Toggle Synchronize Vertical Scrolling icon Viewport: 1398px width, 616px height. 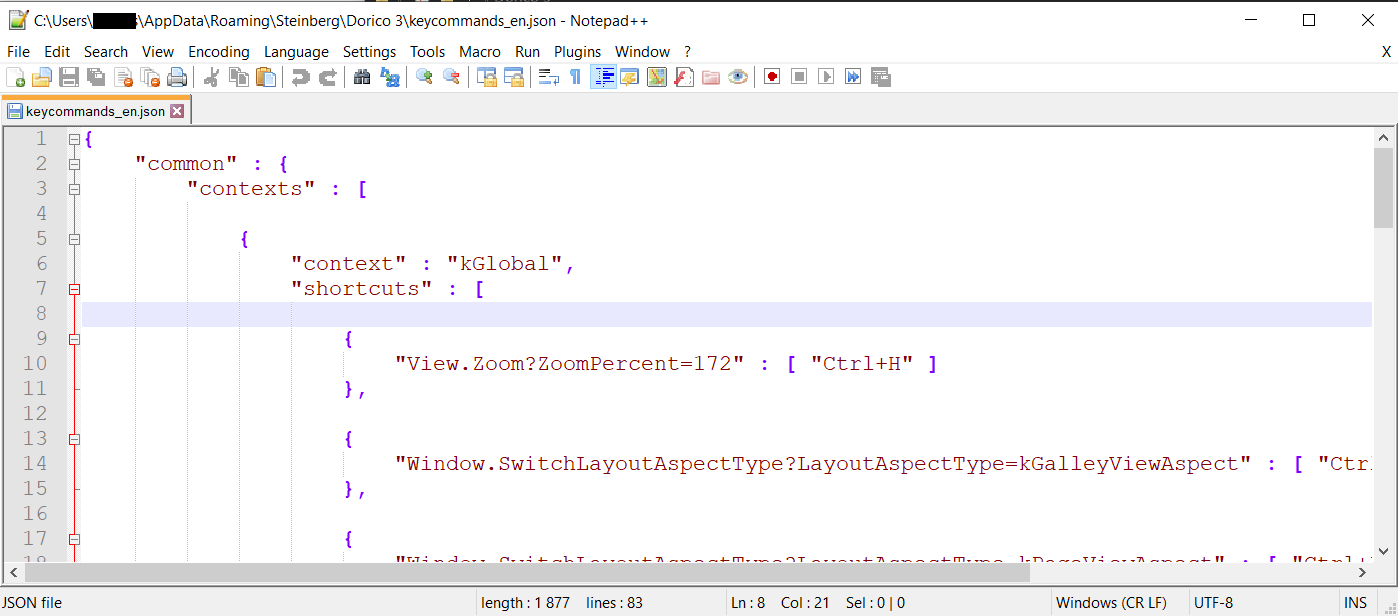point(487,77)
